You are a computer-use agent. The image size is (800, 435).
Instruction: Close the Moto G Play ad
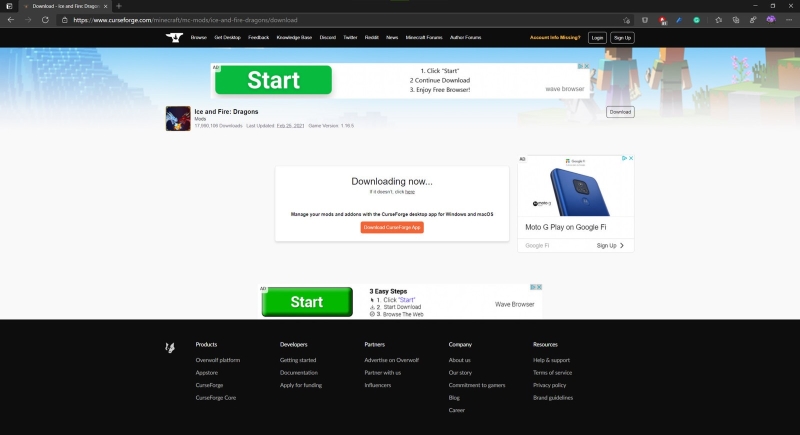(x=631, y=158)
